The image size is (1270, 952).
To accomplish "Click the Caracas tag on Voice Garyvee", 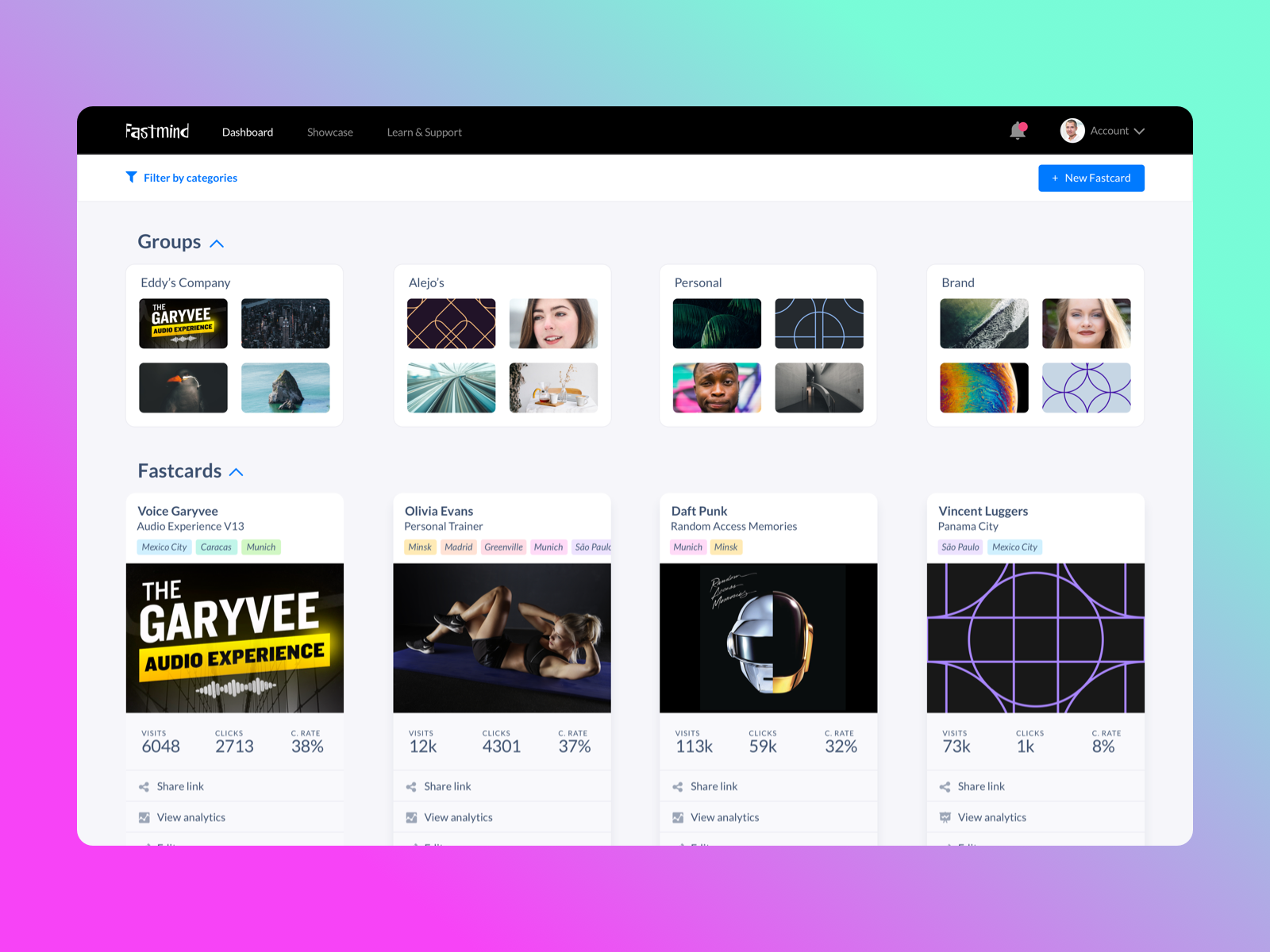I will coord(216,547).
